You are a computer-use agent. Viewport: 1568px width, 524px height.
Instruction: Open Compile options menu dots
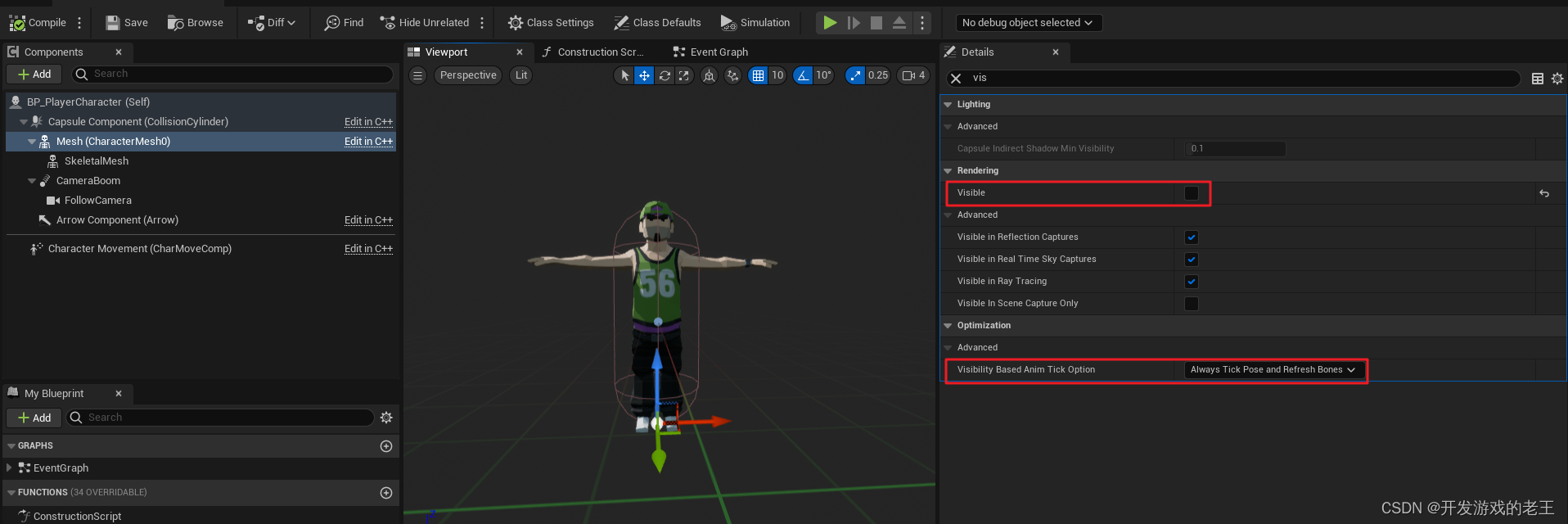coord(79,23)
